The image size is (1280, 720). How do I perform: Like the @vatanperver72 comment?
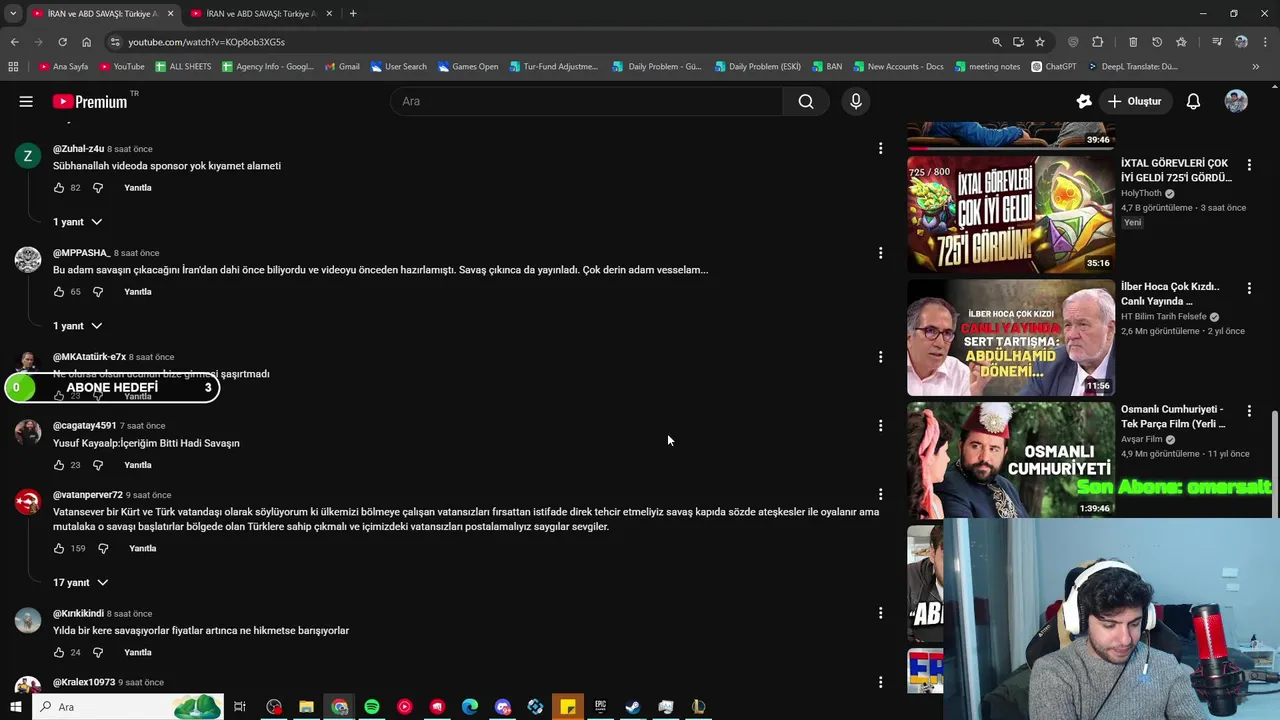pyautogui.click(x=59, y=549)
